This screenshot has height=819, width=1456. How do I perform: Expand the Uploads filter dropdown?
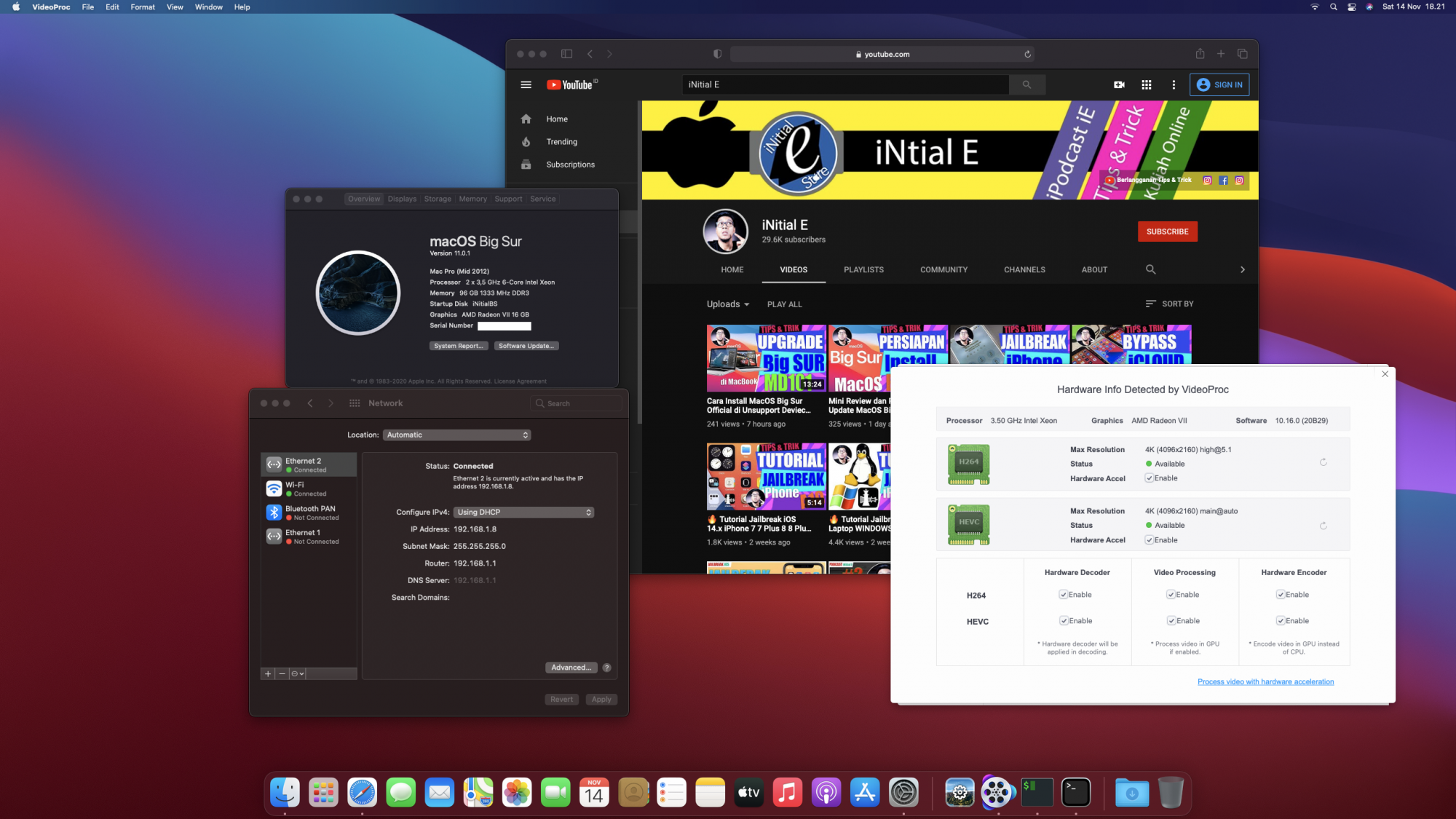click(728, 304)
